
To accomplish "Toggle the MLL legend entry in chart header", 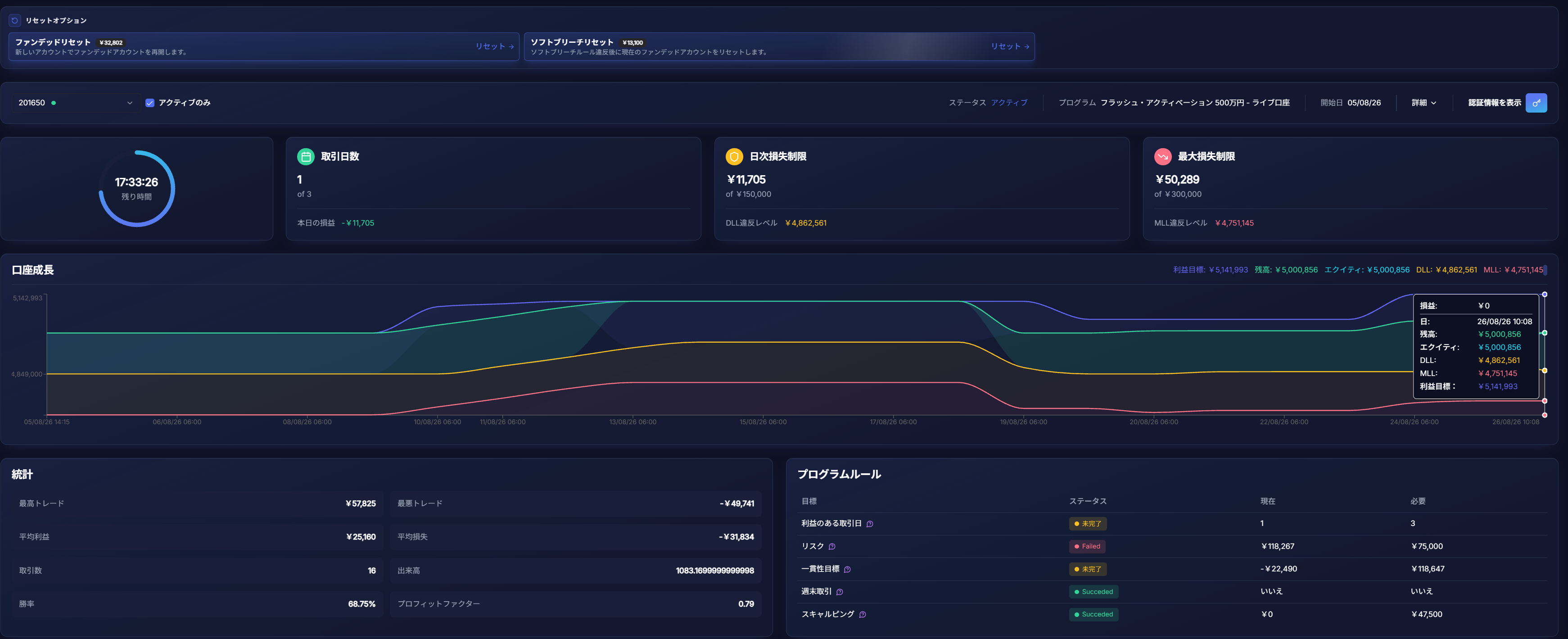I will click(1513, 270).
